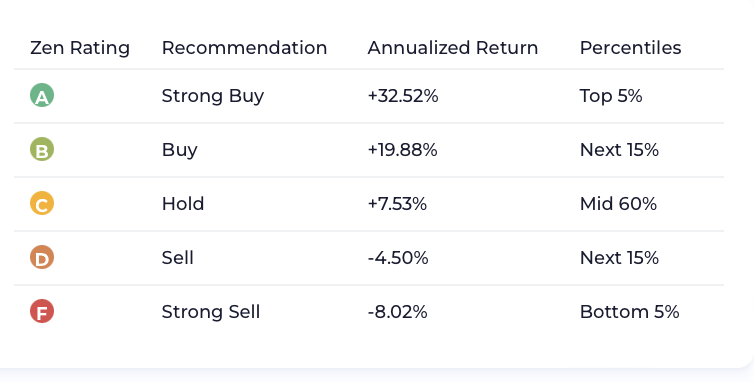
Task: Select the Strong Sell recommendation text
Action: [211, 312]
